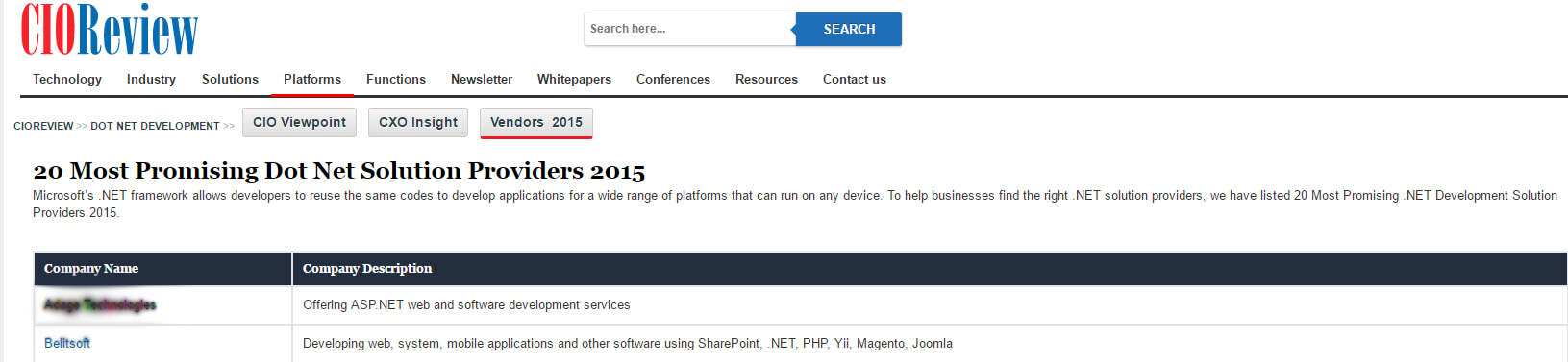Open the Solutions menu
1568x362 pixels.
tap(230, 80)
